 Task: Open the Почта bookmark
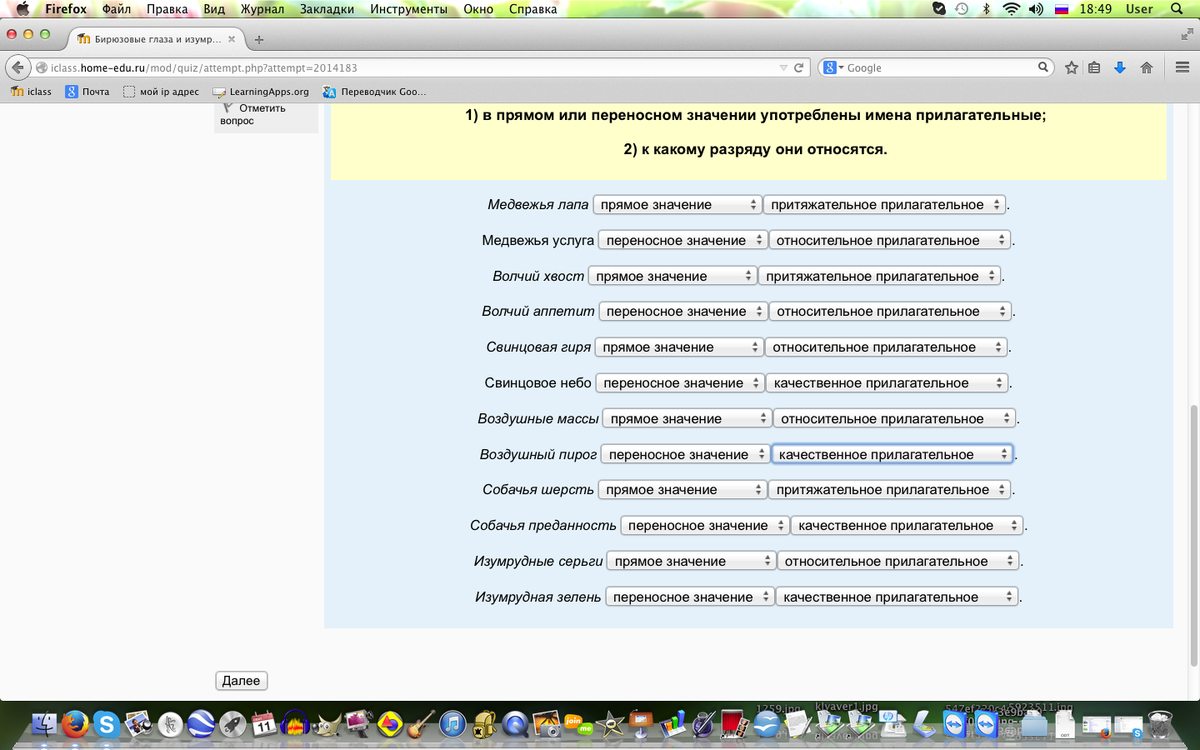(87, 92)
